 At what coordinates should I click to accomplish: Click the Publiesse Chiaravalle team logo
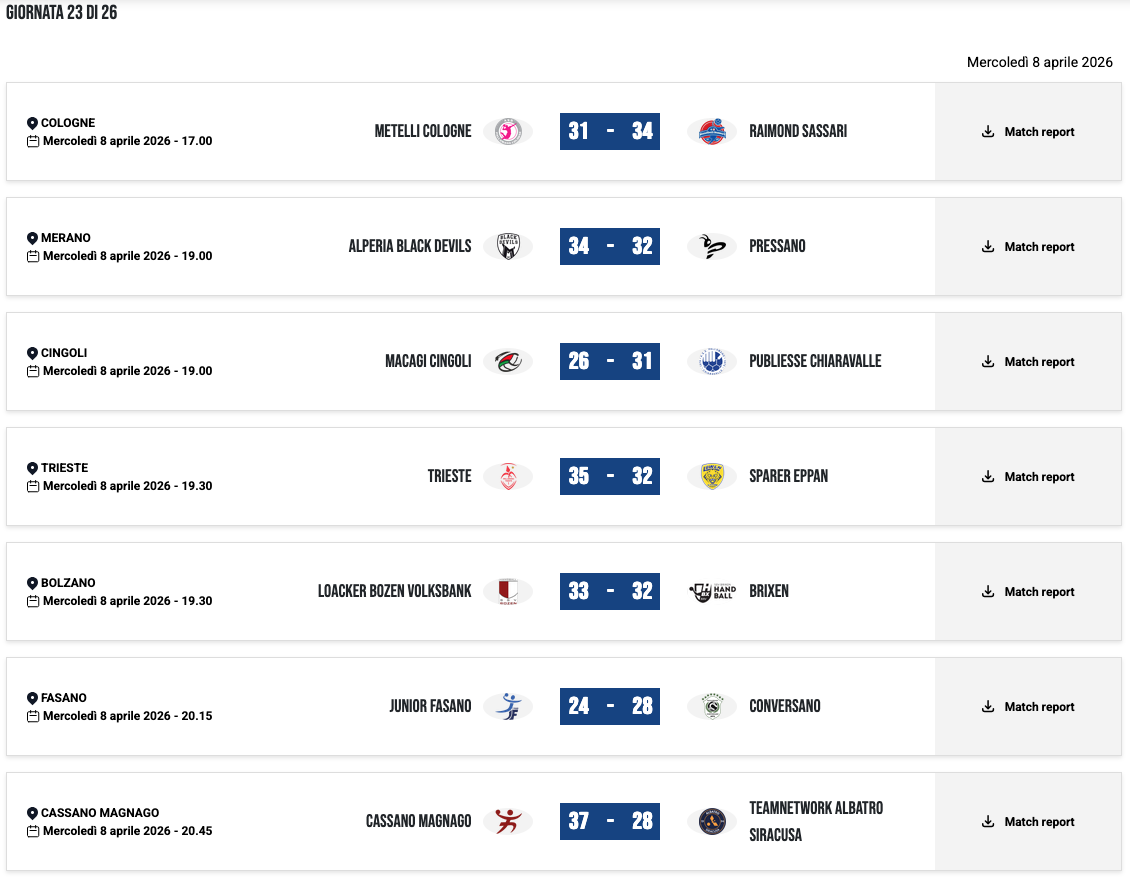tap(712, 361)
